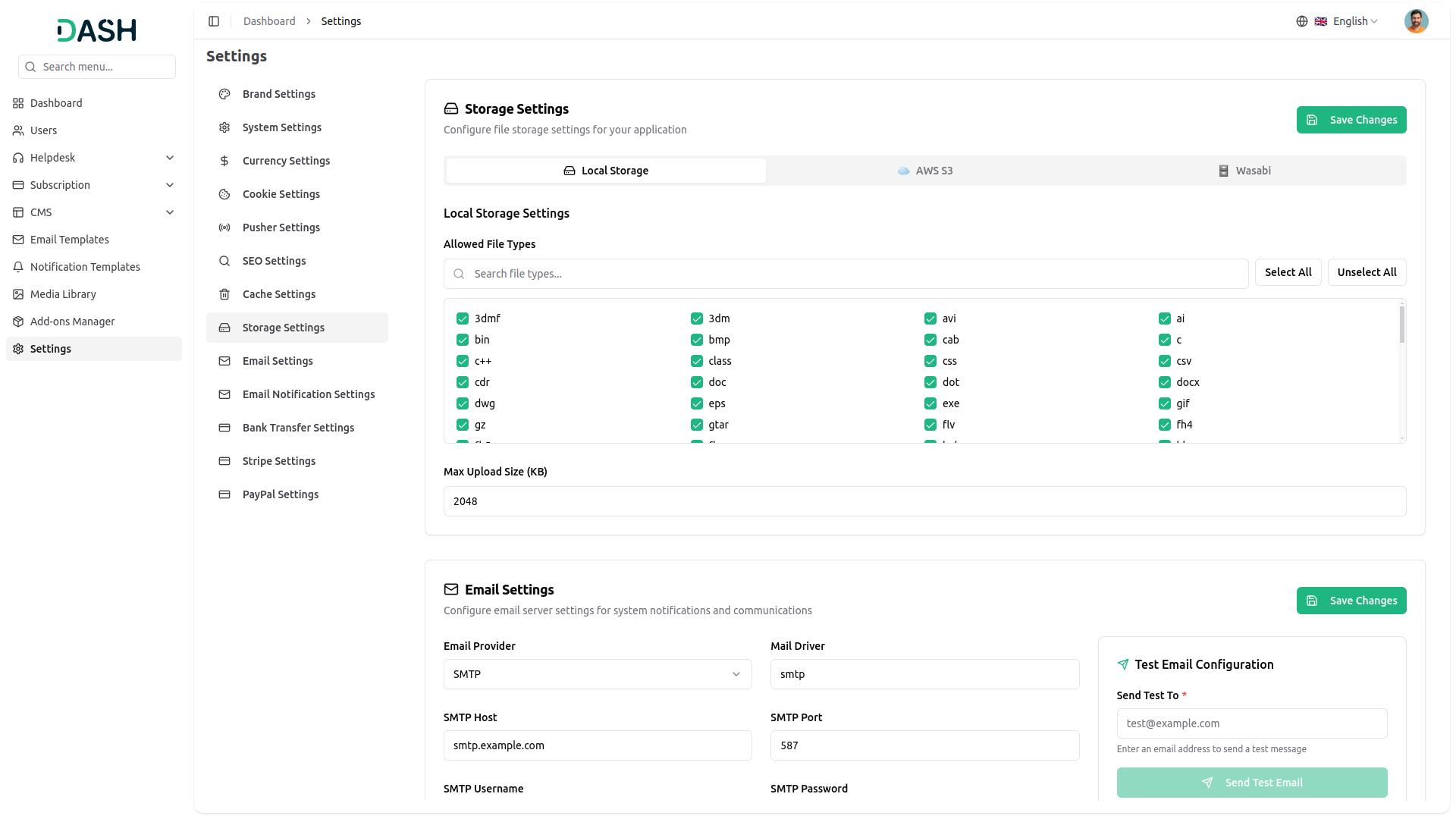Switch to the AWS S3 tab
Viewport: 1456px width, 819px height.
[x=925, y=171]
